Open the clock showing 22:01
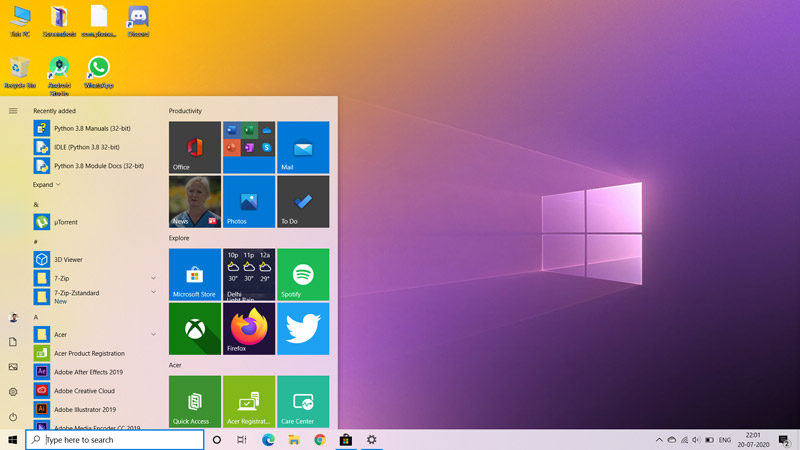The image size is (800, 450). click(753, 440)
